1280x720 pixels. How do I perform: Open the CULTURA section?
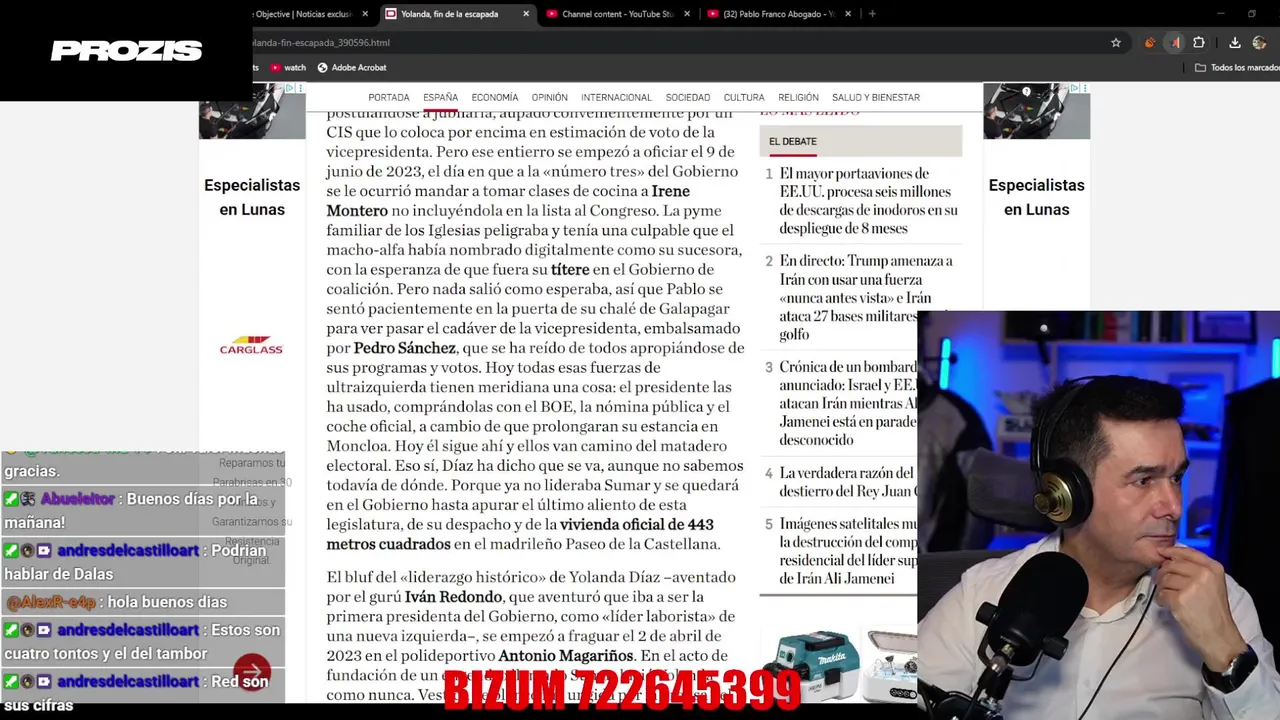[x=744, y=98]
